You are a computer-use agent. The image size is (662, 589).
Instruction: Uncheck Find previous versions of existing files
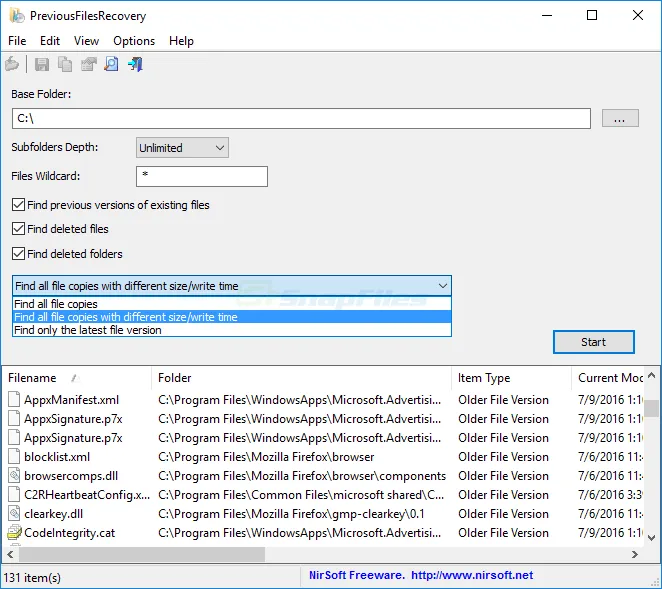pos(18,205)
